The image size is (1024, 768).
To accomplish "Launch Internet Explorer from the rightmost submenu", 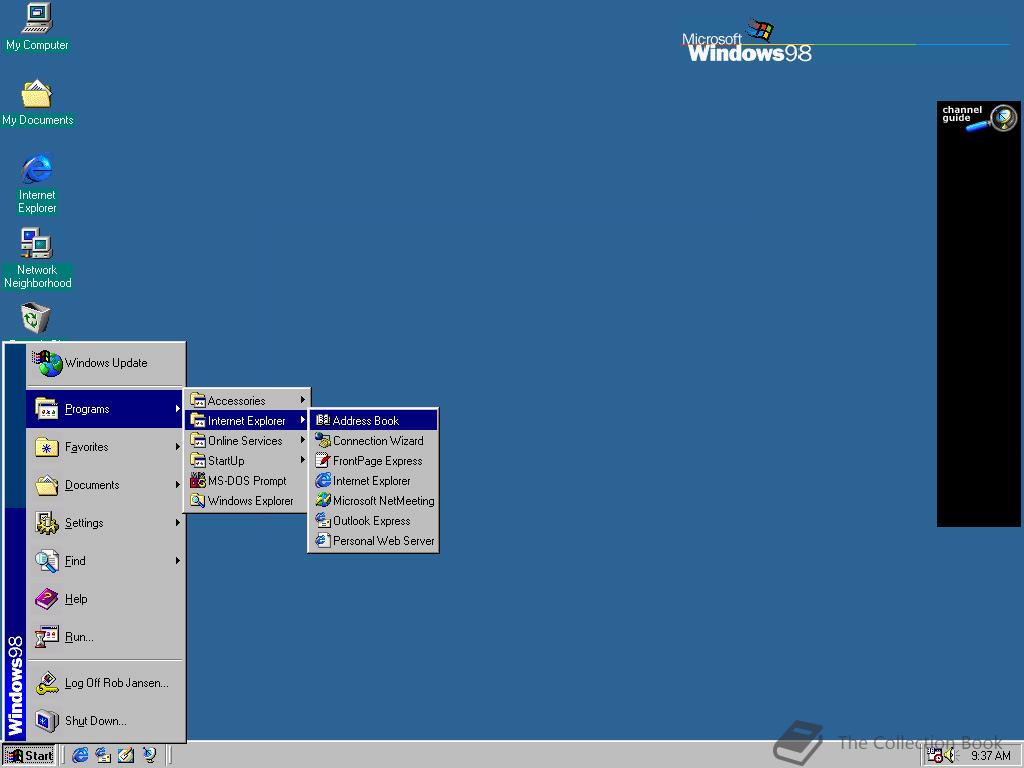I will click(374, 481).
